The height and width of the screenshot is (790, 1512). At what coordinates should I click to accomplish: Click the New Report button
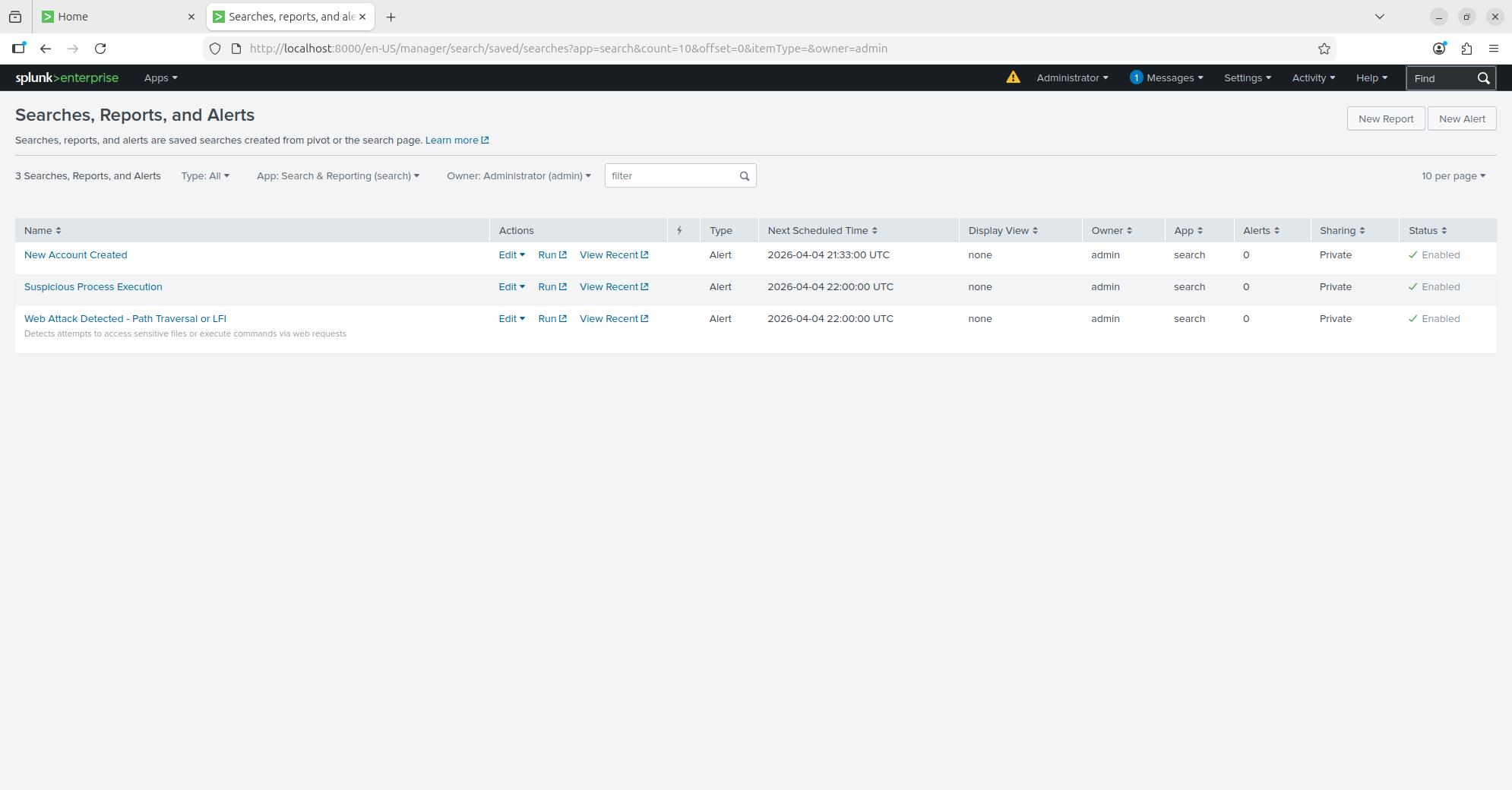tap(1386, 119)
